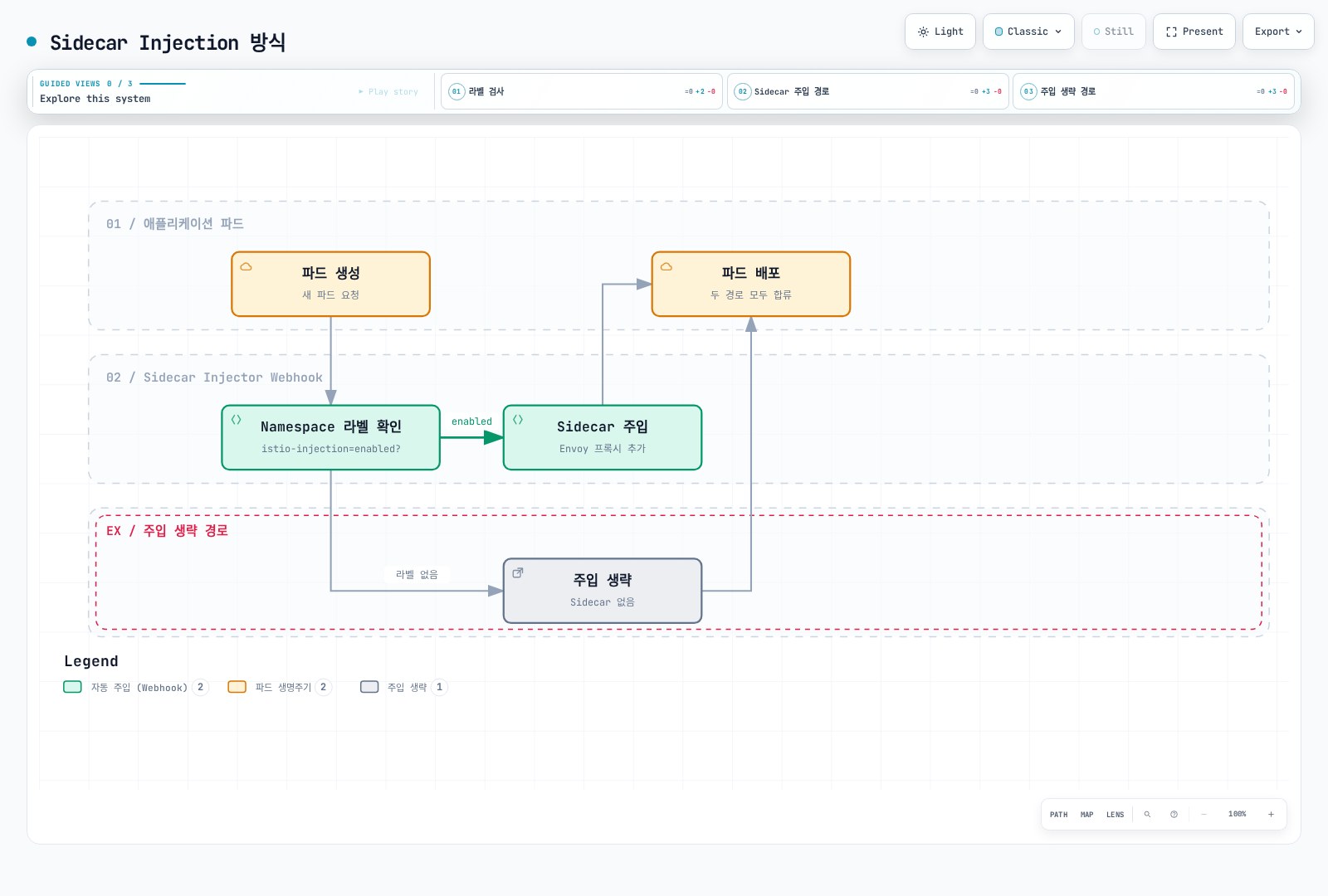Select the Namespace 라벨 확인 node title
Screen dimensions: 1328x896
(330, 426)
